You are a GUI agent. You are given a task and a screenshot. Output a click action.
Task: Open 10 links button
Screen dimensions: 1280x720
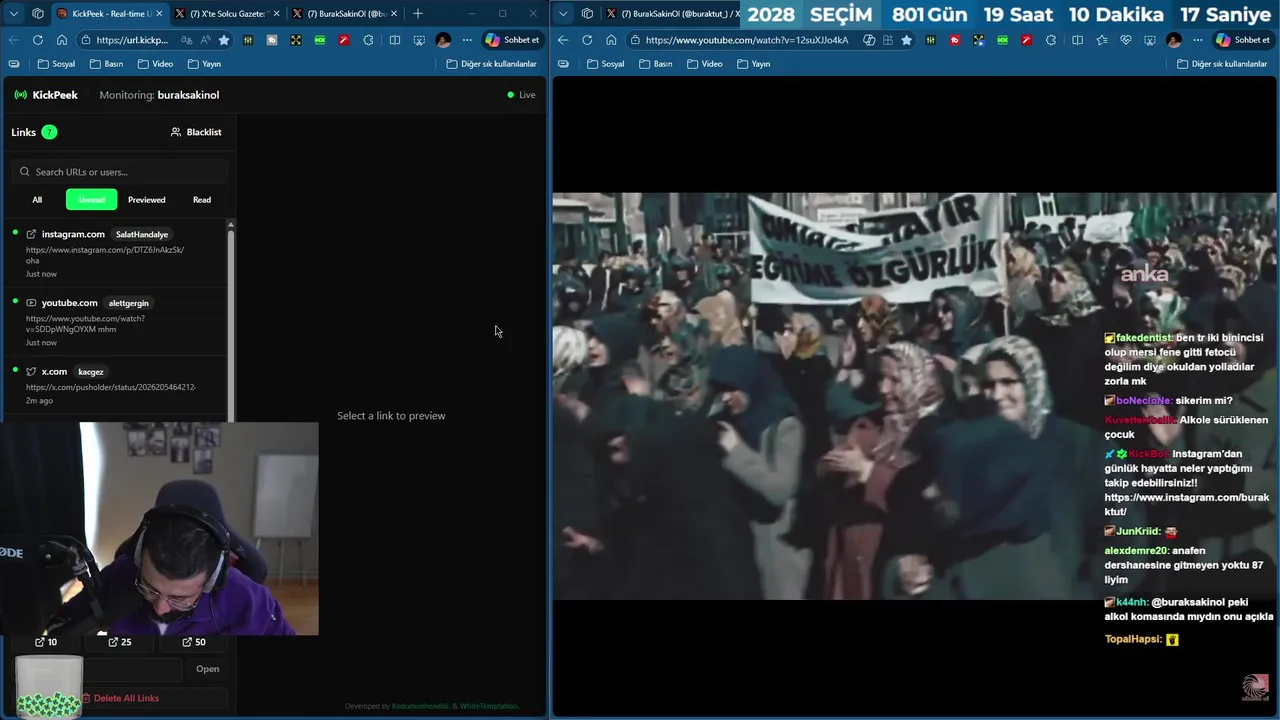pos(46,642)
